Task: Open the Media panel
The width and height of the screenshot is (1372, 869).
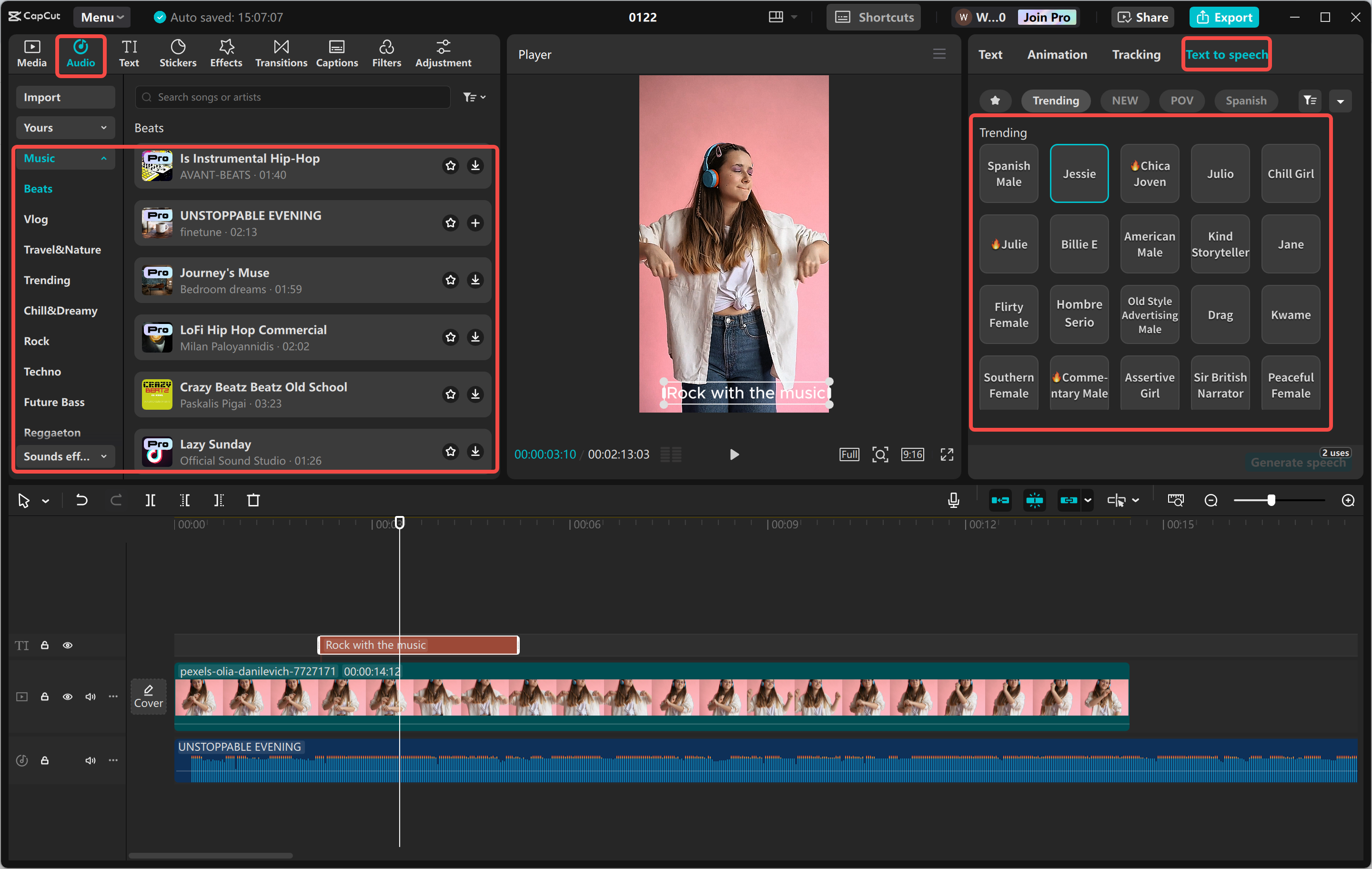Action: [31, 53]
